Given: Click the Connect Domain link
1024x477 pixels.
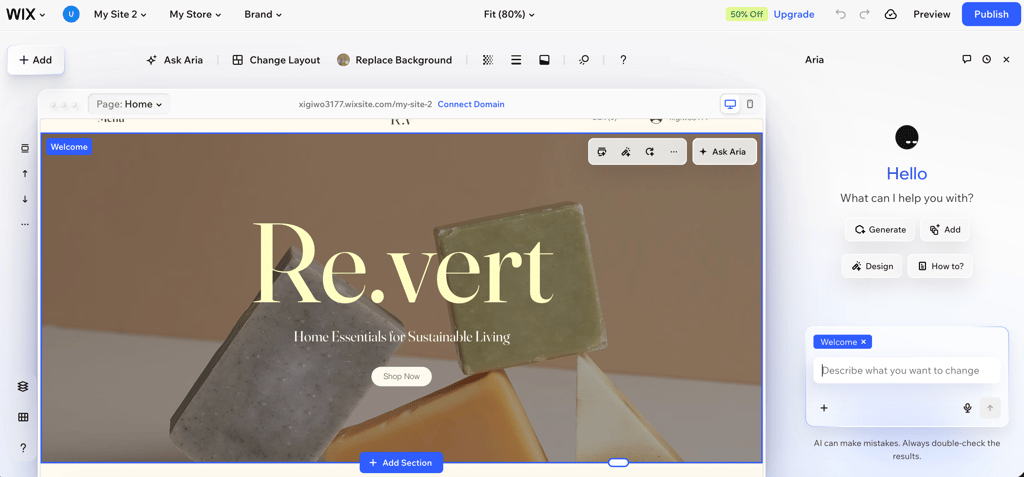Looking at the screenshot, I should (x=471, y=105).
